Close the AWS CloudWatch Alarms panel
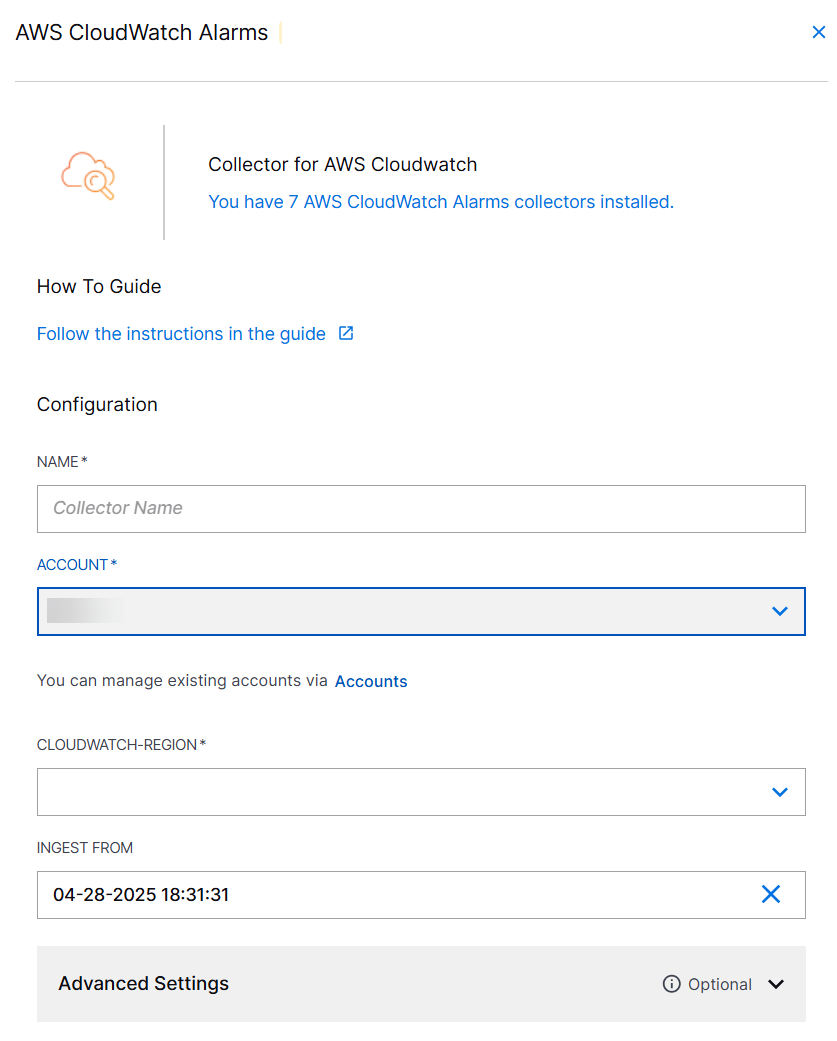This screenshot has height=1041, width=837. coord(818,33)
